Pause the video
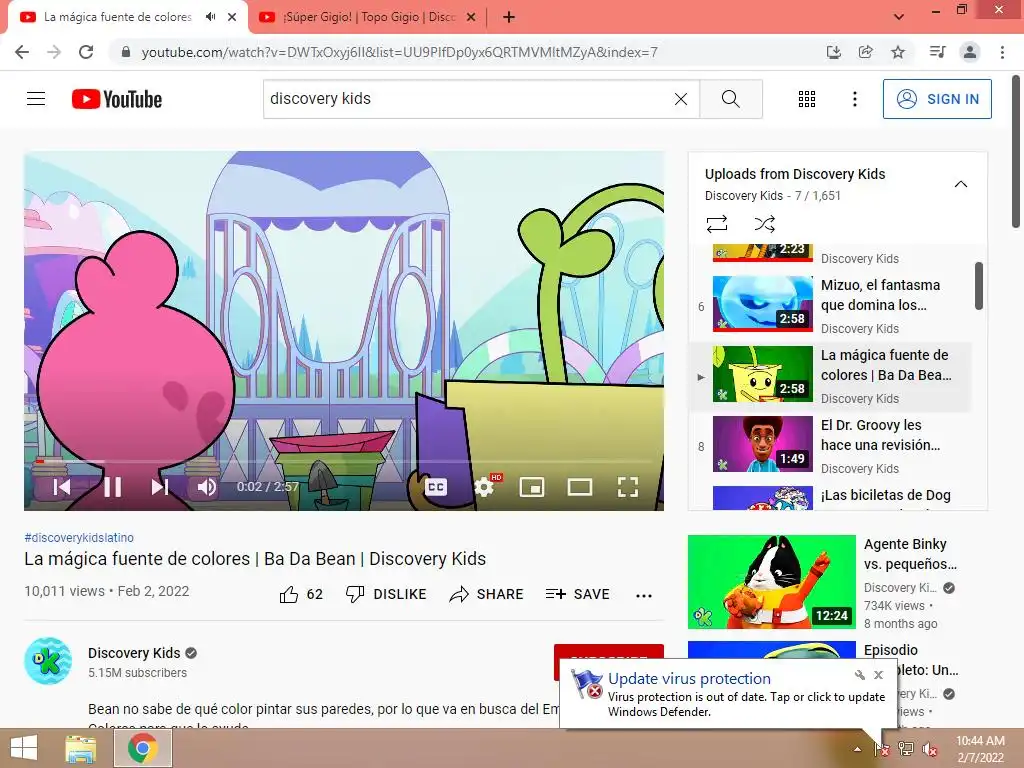1024x768 pixels. click(x=112, y=487)
